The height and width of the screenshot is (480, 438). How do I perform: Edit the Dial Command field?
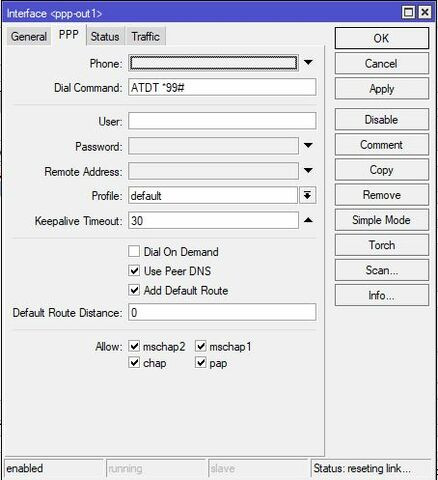click(222, 87)
